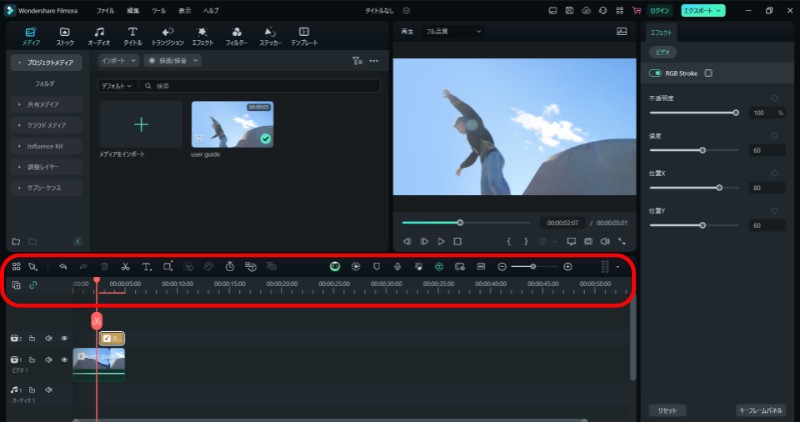Open the ファイル (File) menu

coord(105,10)
